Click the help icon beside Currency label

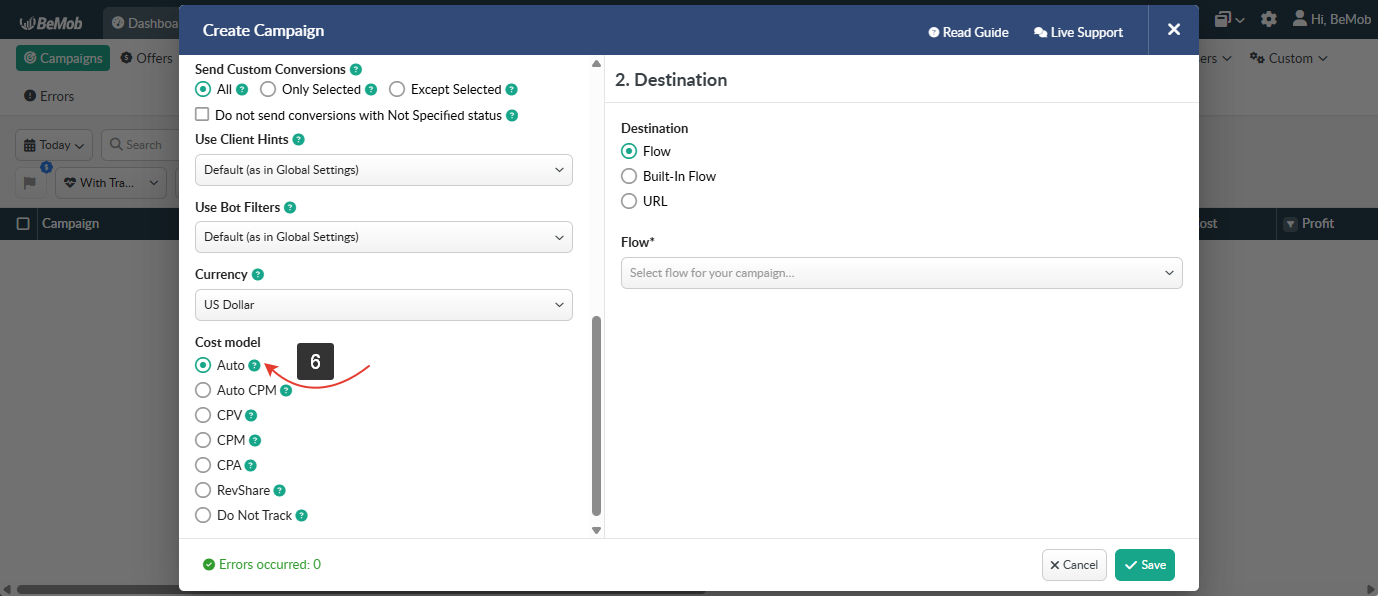[x=258, y=274]
